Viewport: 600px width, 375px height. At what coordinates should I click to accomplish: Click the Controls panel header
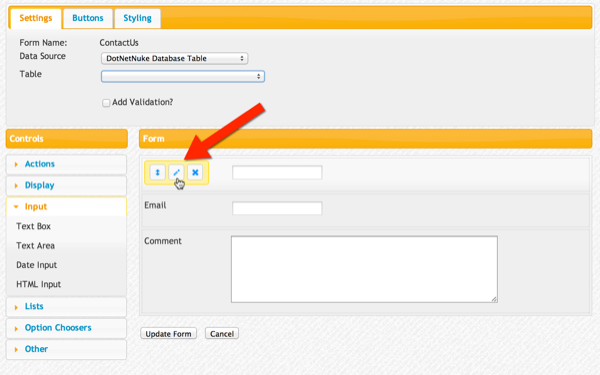67,139
